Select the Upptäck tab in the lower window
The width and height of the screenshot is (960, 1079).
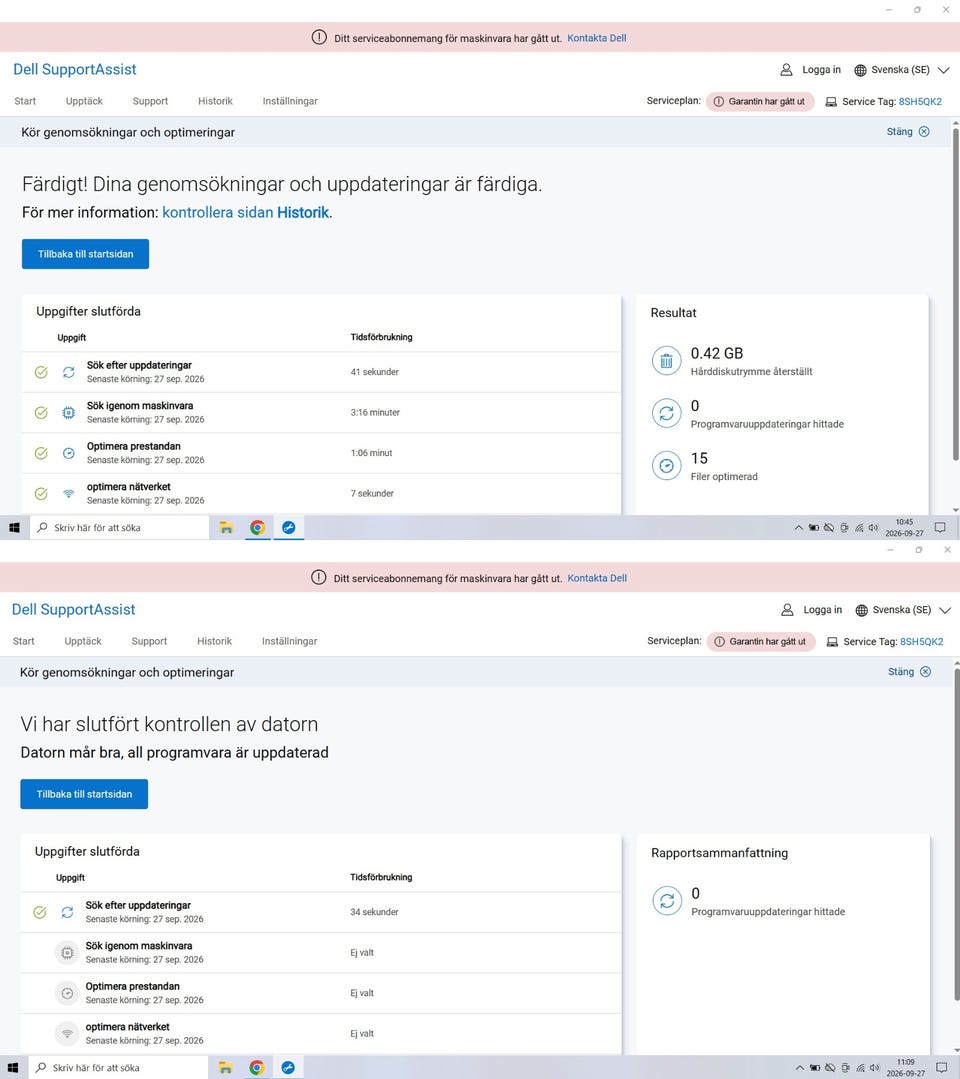83,641
